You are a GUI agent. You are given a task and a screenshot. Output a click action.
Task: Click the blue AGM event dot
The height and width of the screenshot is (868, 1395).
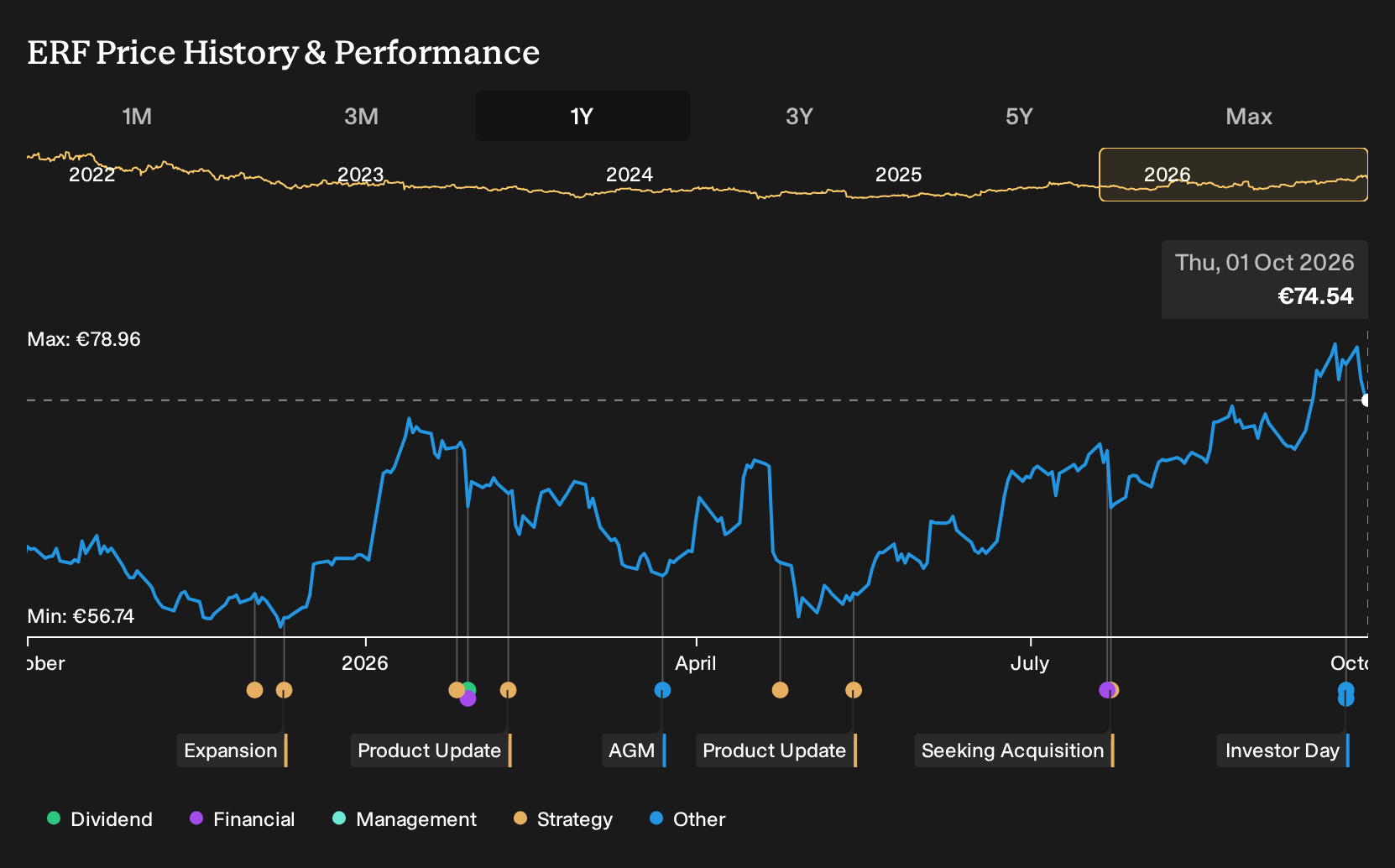coord(662,690)
